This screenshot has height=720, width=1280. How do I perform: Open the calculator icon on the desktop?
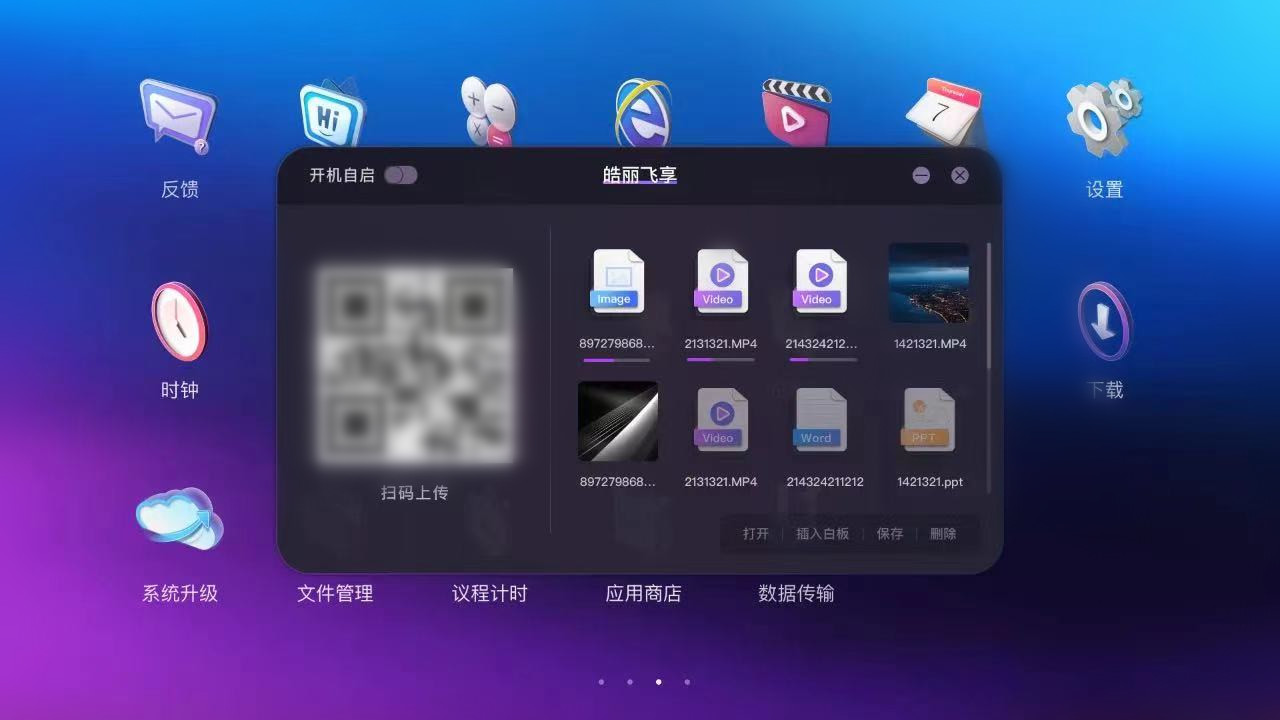tap(487, 112)
